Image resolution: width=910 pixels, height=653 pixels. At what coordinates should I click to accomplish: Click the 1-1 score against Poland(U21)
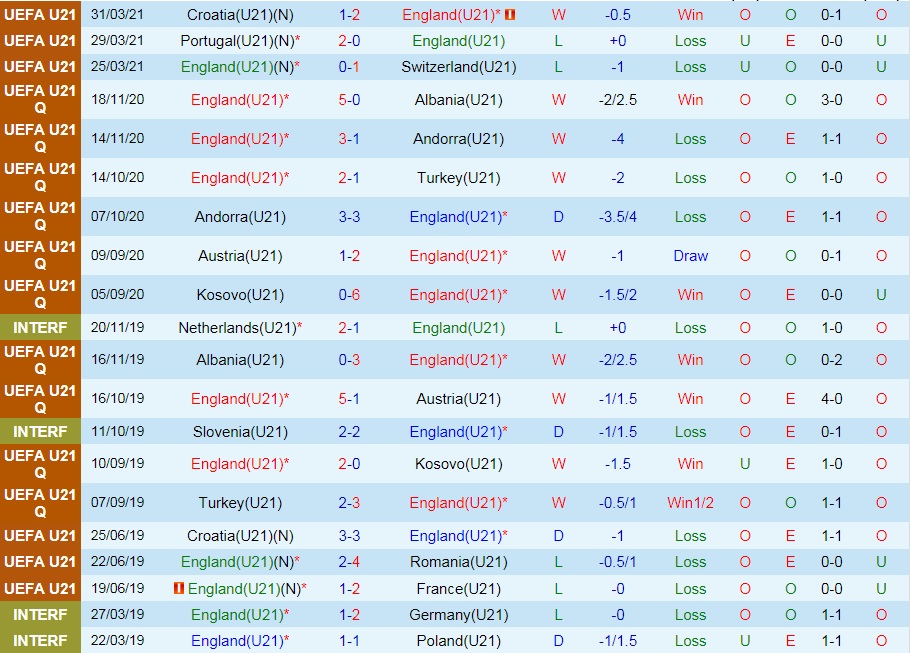coord(349,641)
